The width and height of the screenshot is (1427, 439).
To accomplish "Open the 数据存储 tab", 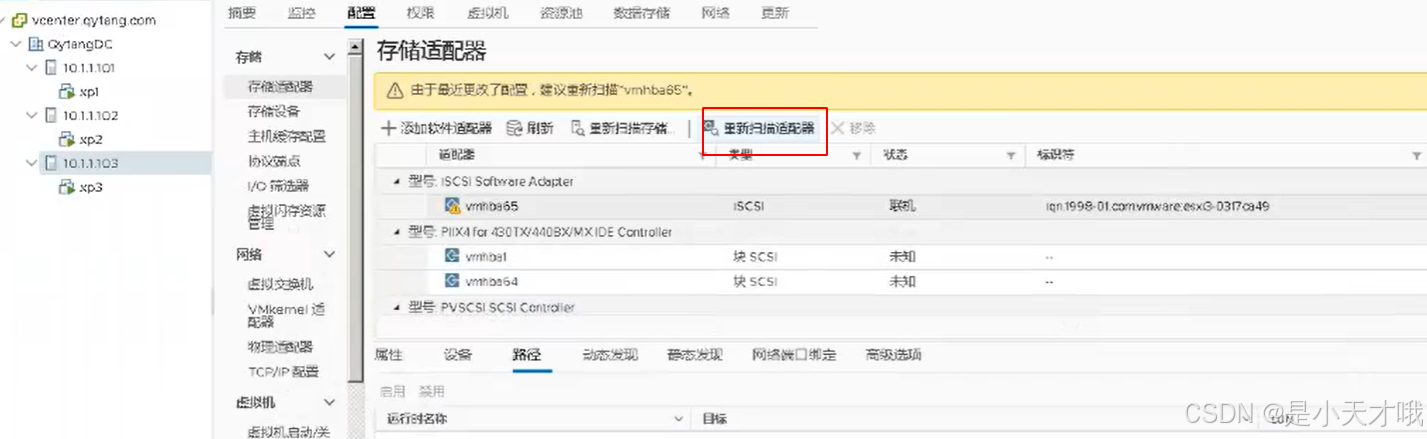I will coord(641,13).
